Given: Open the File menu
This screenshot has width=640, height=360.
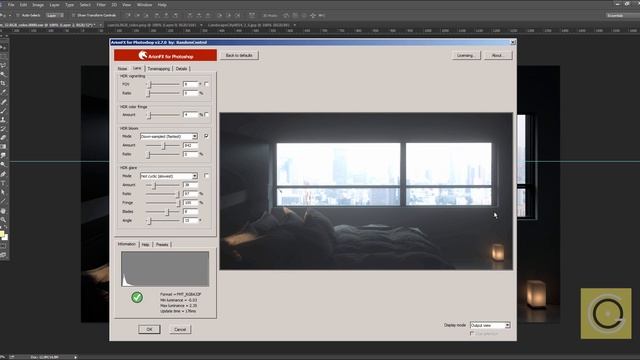Looking at the screenshot, I should pyautogui.click(x=11, y=4).
